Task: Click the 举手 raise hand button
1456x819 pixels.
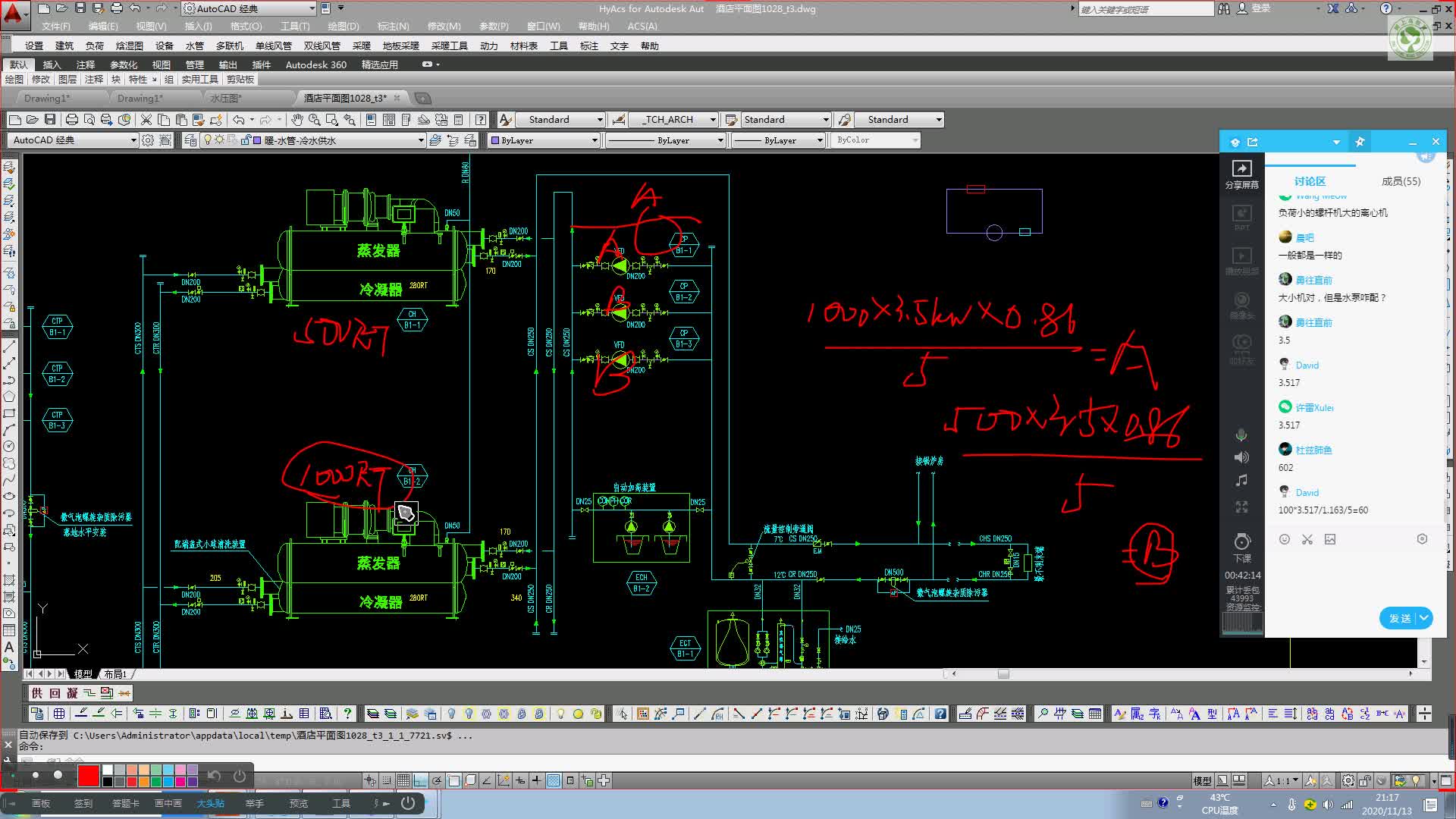Action: click(254, 803)
